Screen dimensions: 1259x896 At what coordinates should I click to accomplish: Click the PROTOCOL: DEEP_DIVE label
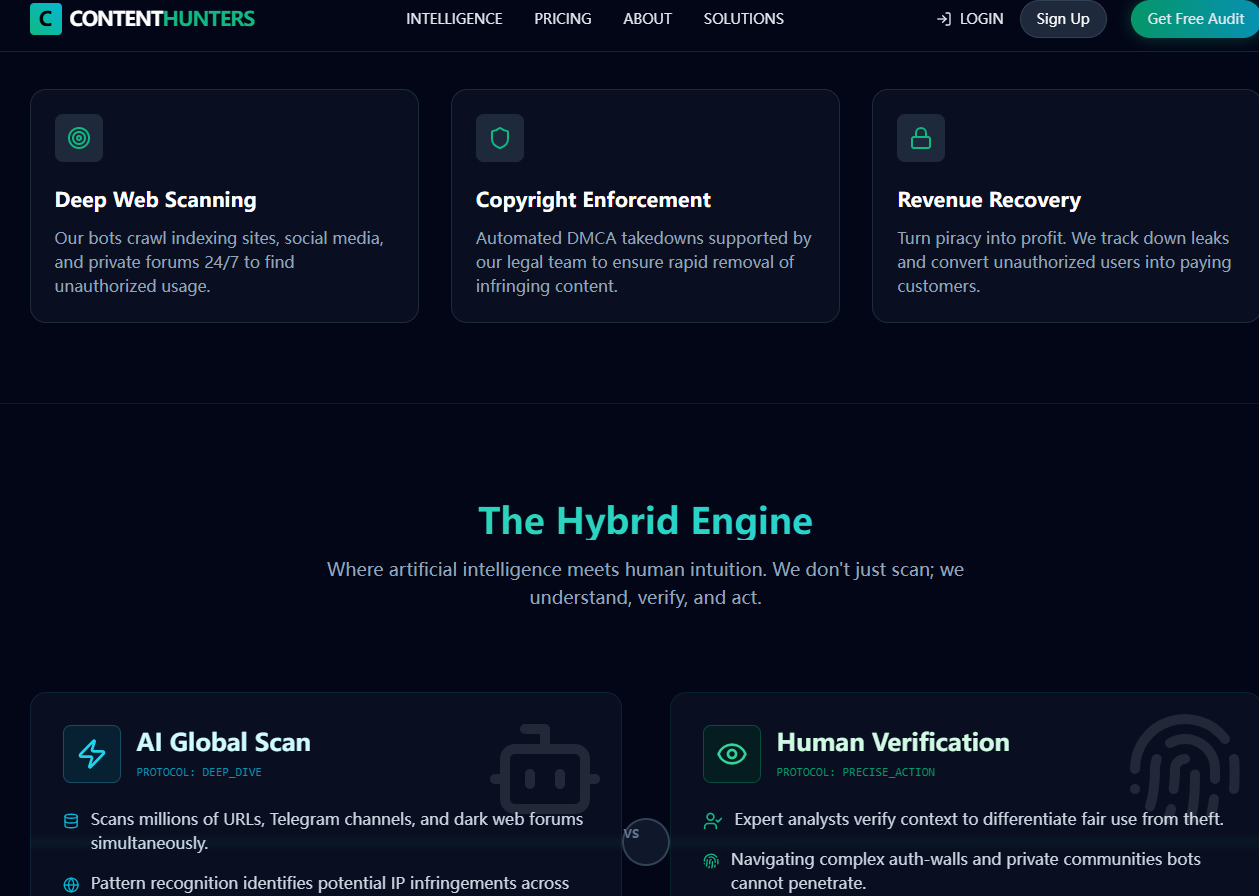pos(199,772)
